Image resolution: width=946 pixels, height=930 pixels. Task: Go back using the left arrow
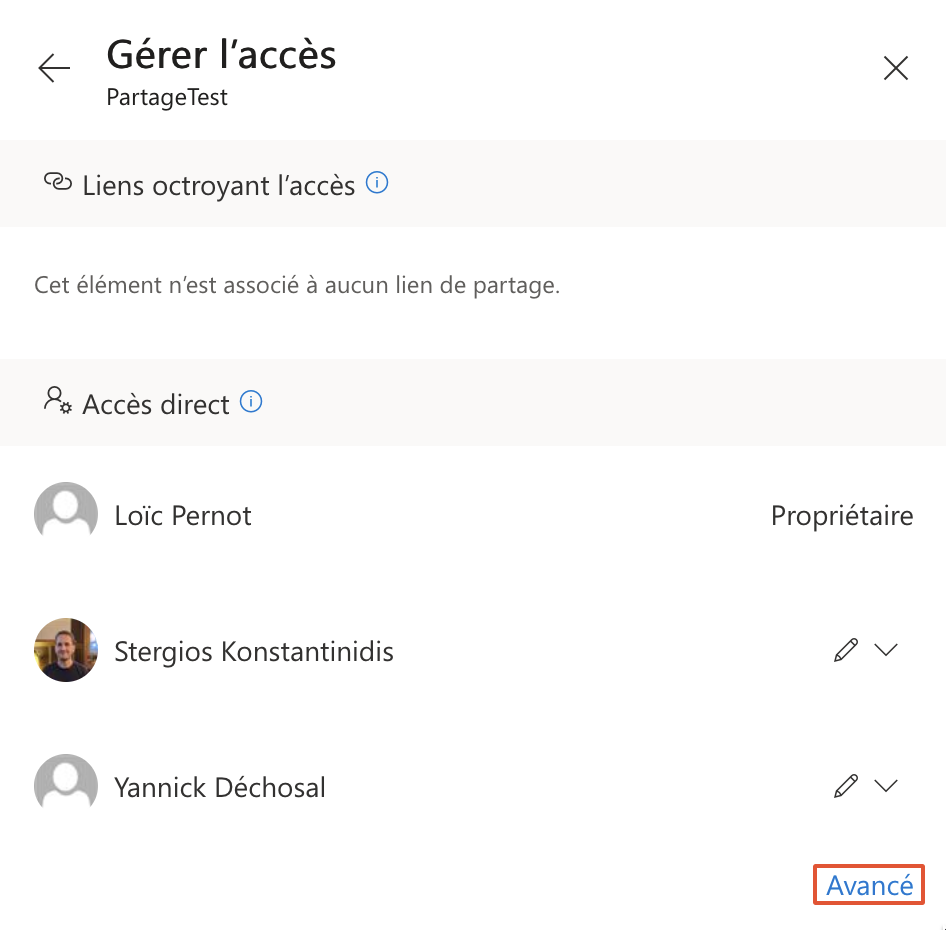click(x=54, y=68)
